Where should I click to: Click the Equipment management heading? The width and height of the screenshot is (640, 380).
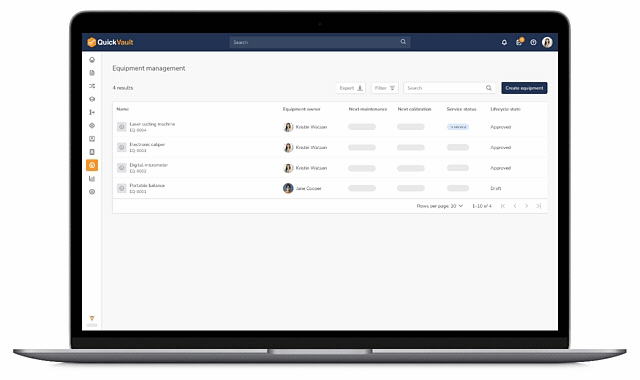coord(149,68)
